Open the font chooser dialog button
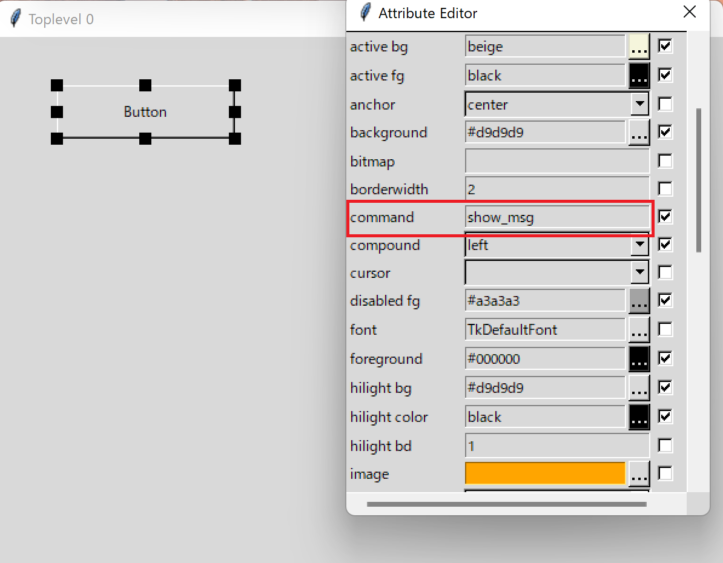 (x=639, y=330)
